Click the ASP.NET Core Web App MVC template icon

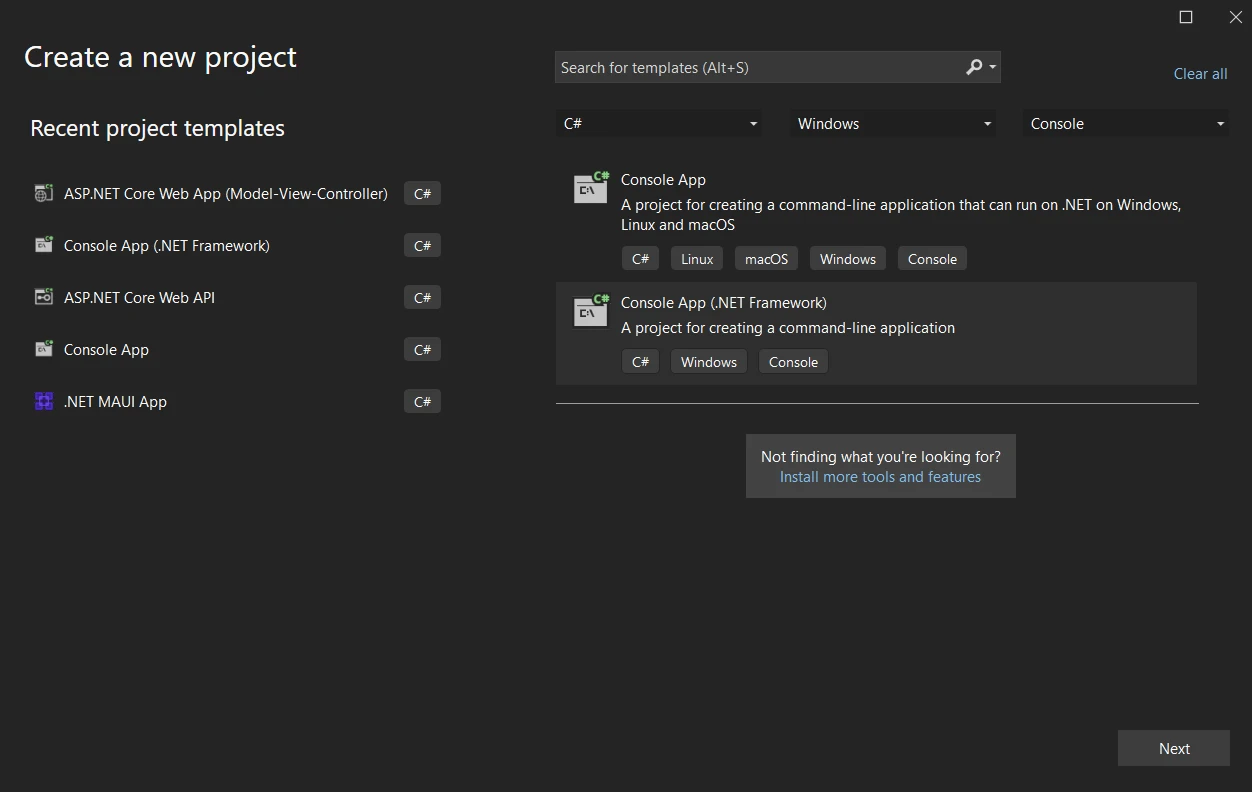coord(43,194)
